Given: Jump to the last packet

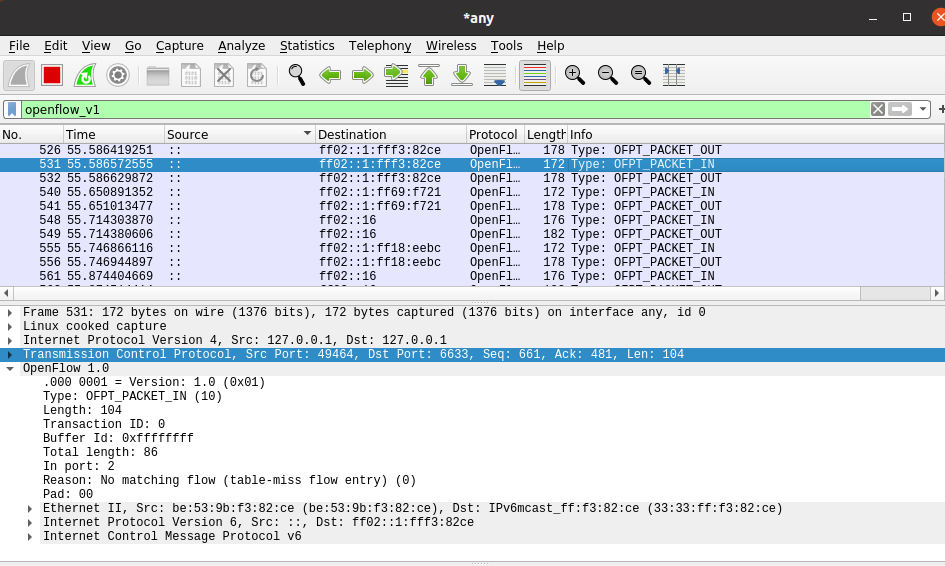Looking at the screenshot, I should click(x=462, y=75).
